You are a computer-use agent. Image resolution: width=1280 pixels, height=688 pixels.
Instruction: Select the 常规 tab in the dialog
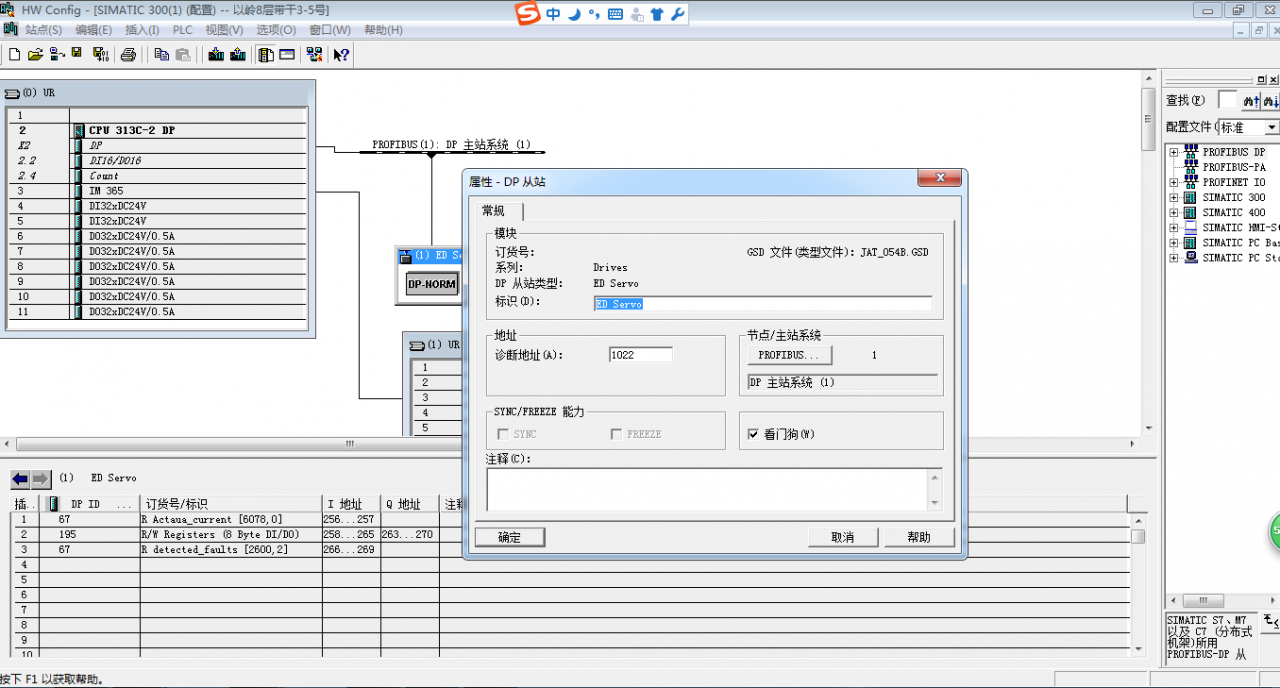(x=493, y=211)
